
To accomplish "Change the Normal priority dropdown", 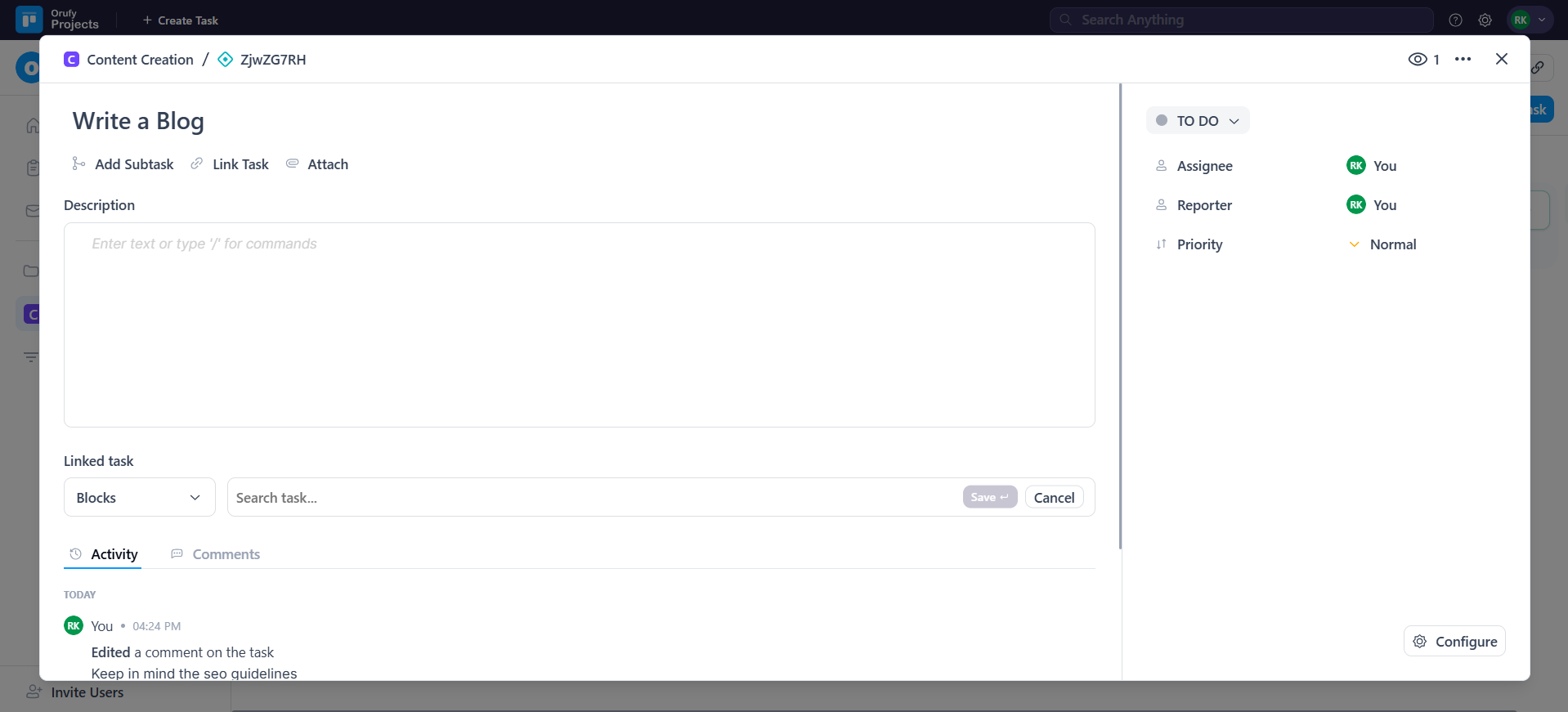I will [x=1392, y=244].
